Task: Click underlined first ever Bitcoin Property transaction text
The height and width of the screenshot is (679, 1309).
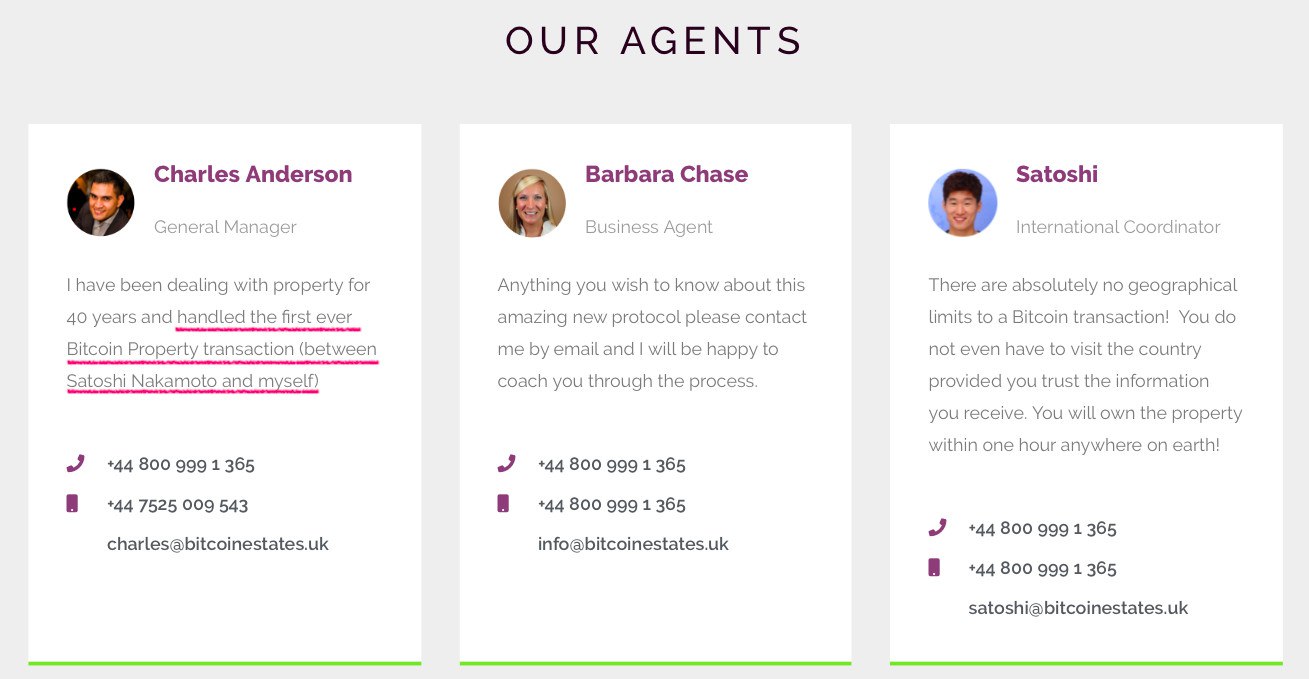Action: (x=222, y=349)
